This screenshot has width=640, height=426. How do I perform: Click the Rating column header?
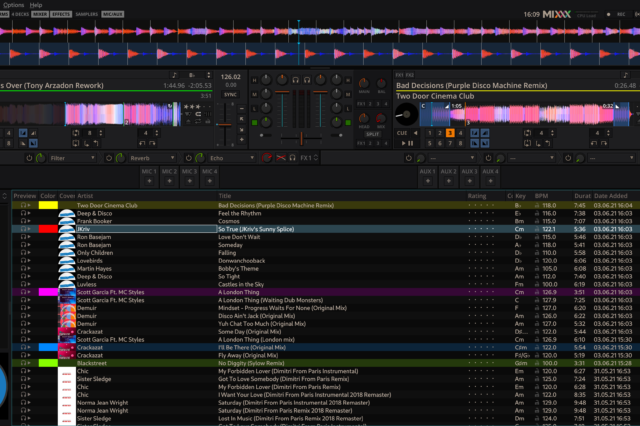coord(478,196)
